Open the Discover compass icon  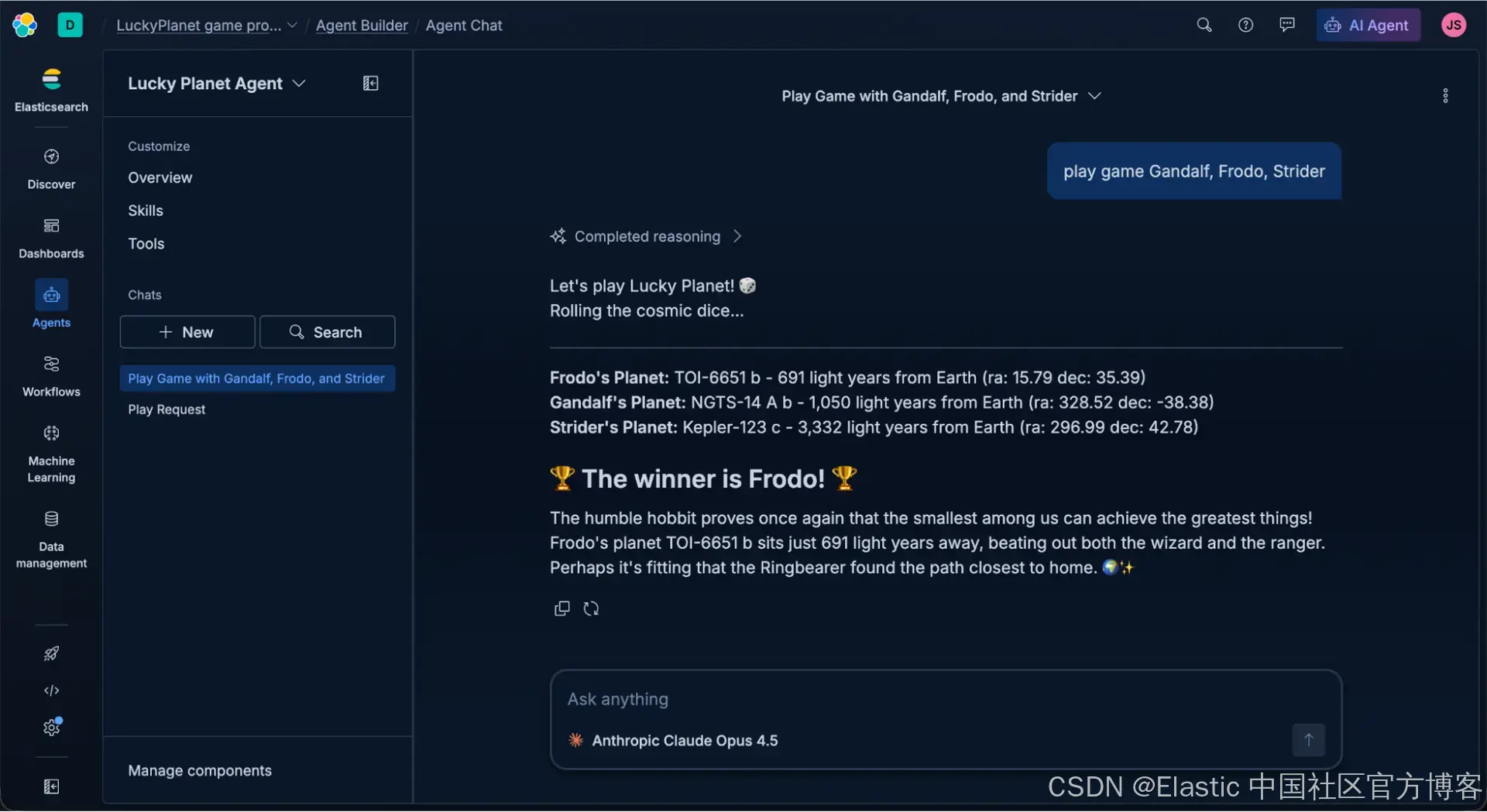pos(51,156)
